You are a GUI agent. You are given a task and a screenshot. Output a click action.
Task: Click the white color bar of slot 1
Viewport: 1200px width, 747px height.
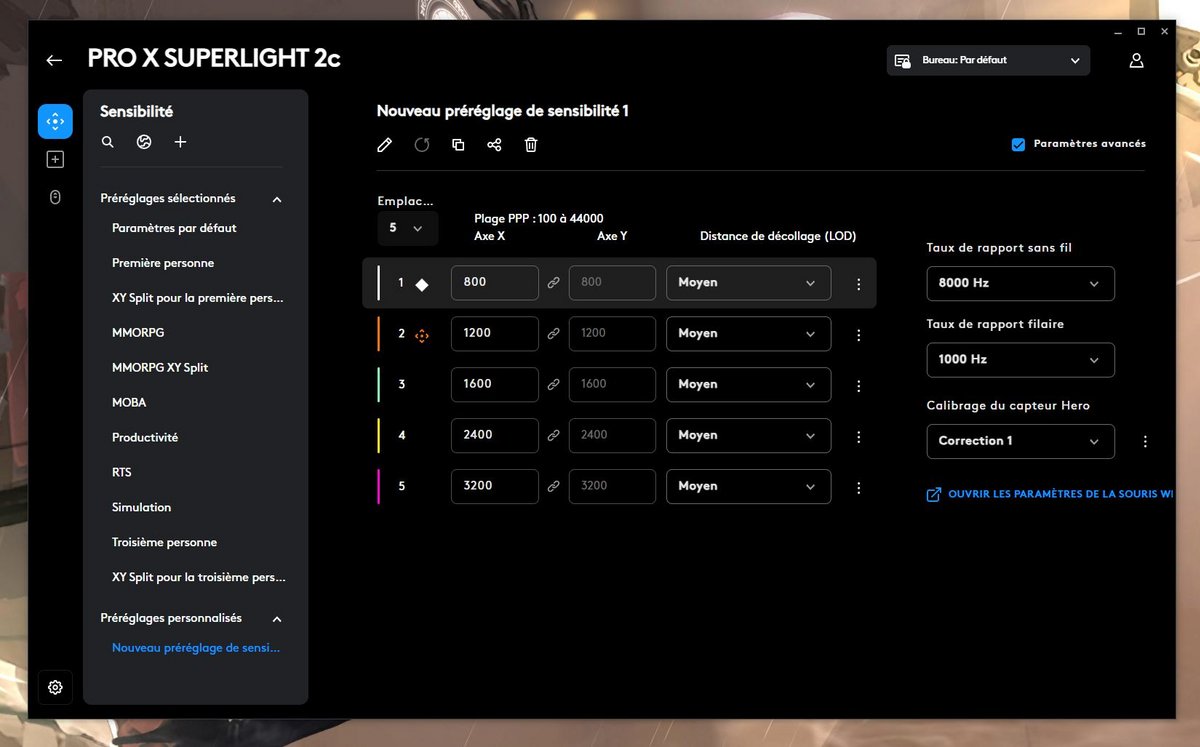coord(379,283)
